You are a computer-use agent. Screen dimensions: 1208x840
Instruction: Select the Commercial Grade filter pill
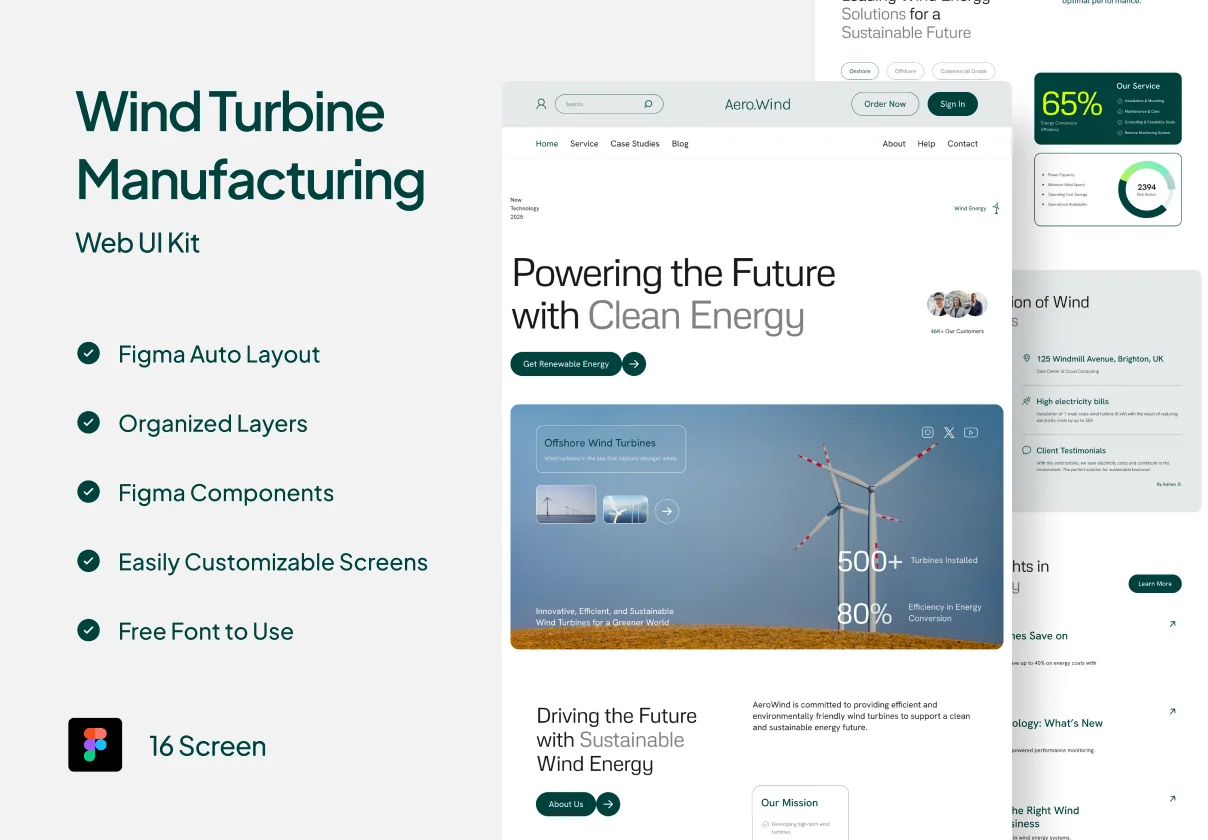point(964,71)
